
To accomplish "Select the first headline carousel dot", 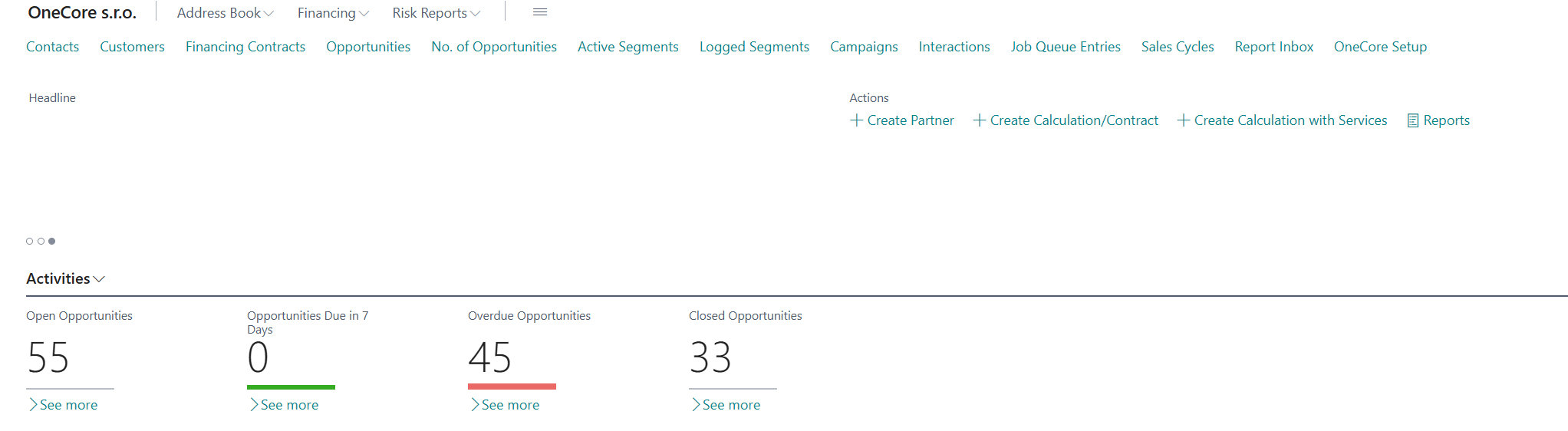I will pyautogui.click(x=30, y=241).
